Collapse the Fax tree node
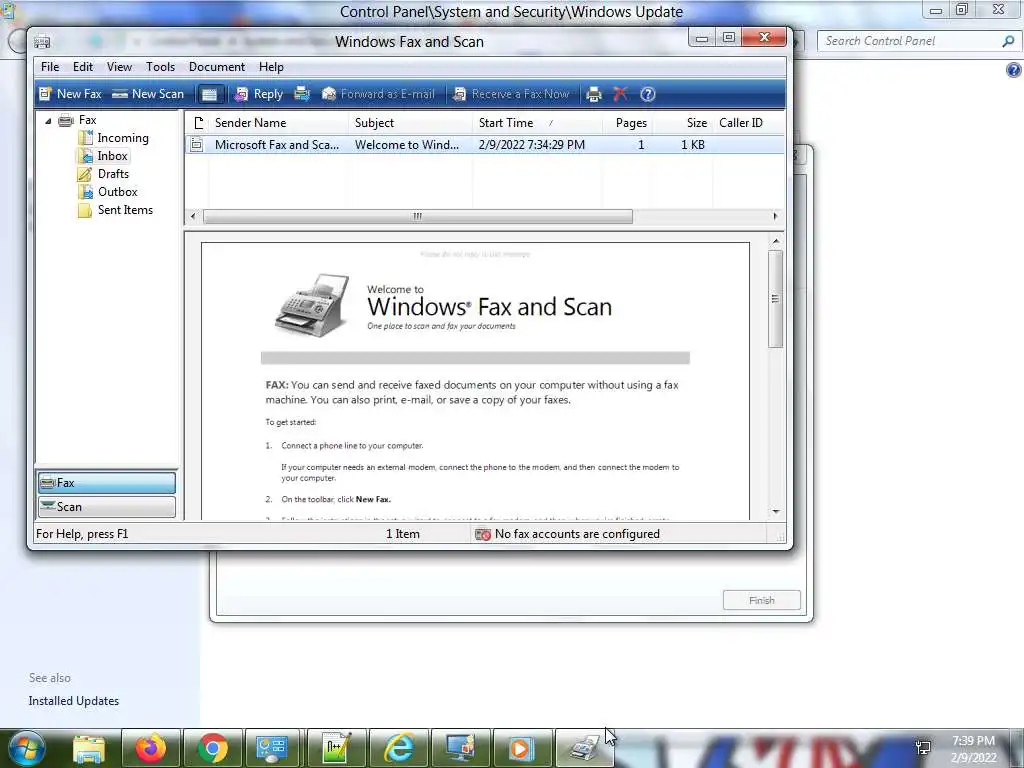Image resolution: width=1024 pixels, height=768 pixels. (48, 121)
